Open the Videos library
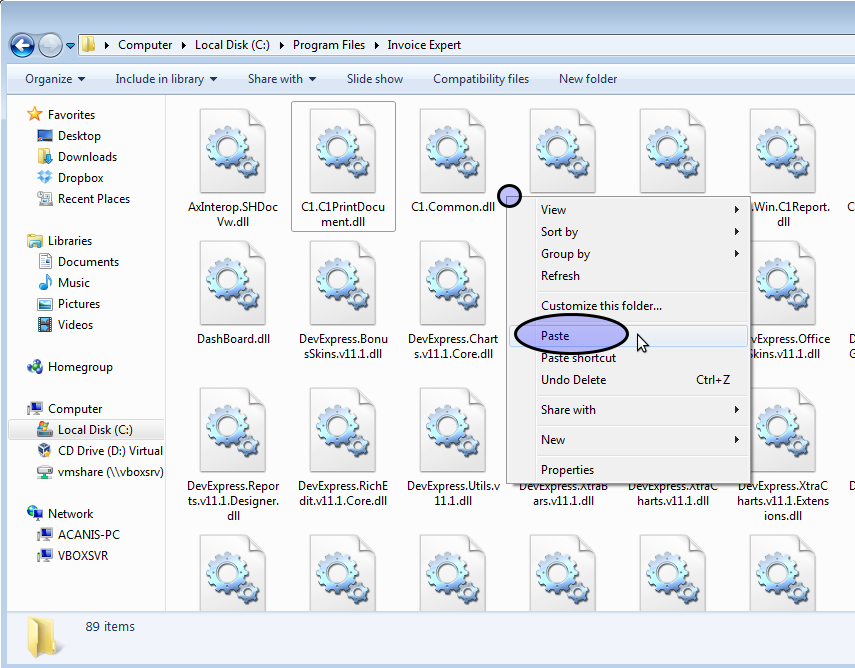Viewport: 855px width, 668px height. (75, 325)
